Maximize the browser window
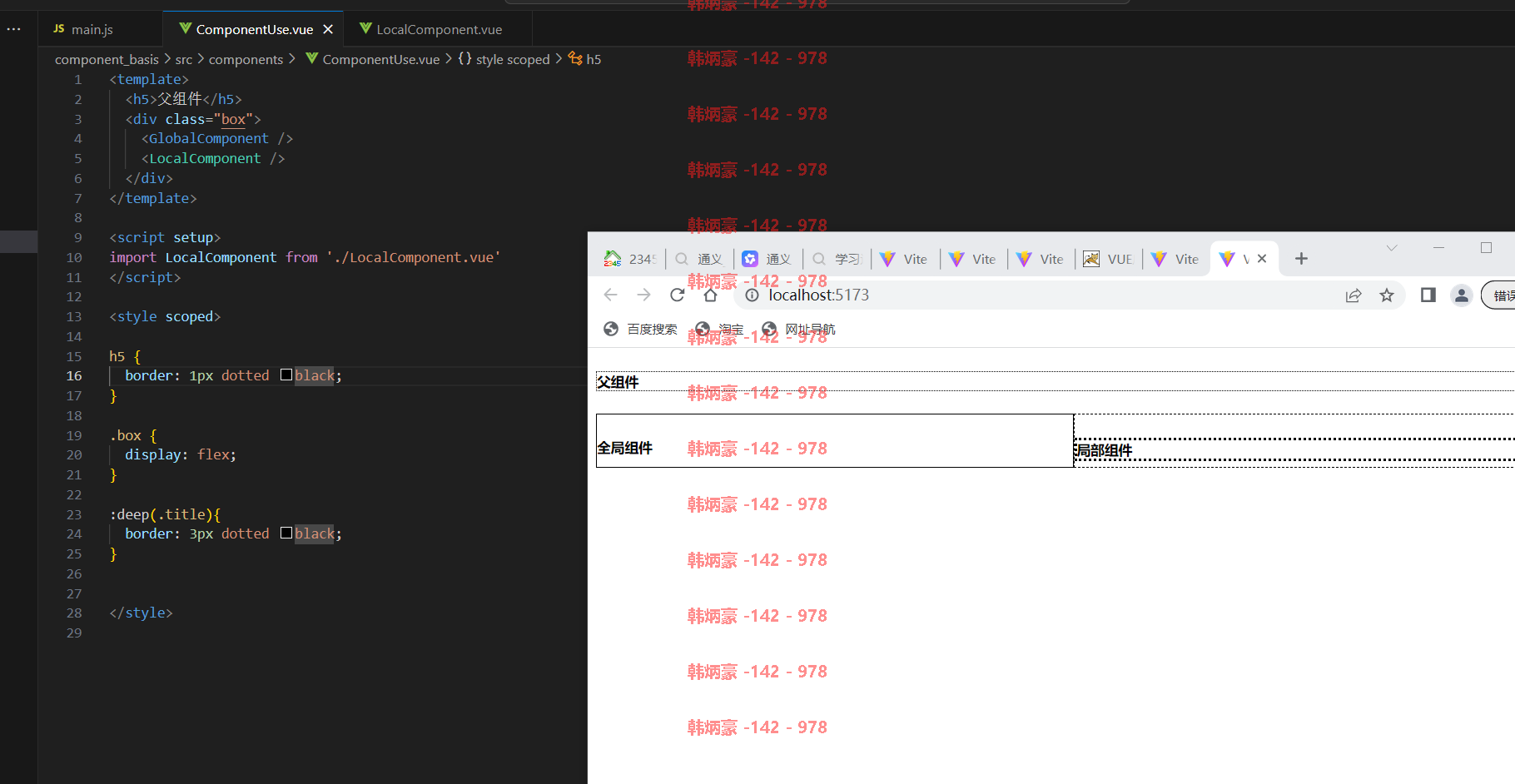Image resolution: width=1515 pixels, height=784 pixels. point(1486,248)
